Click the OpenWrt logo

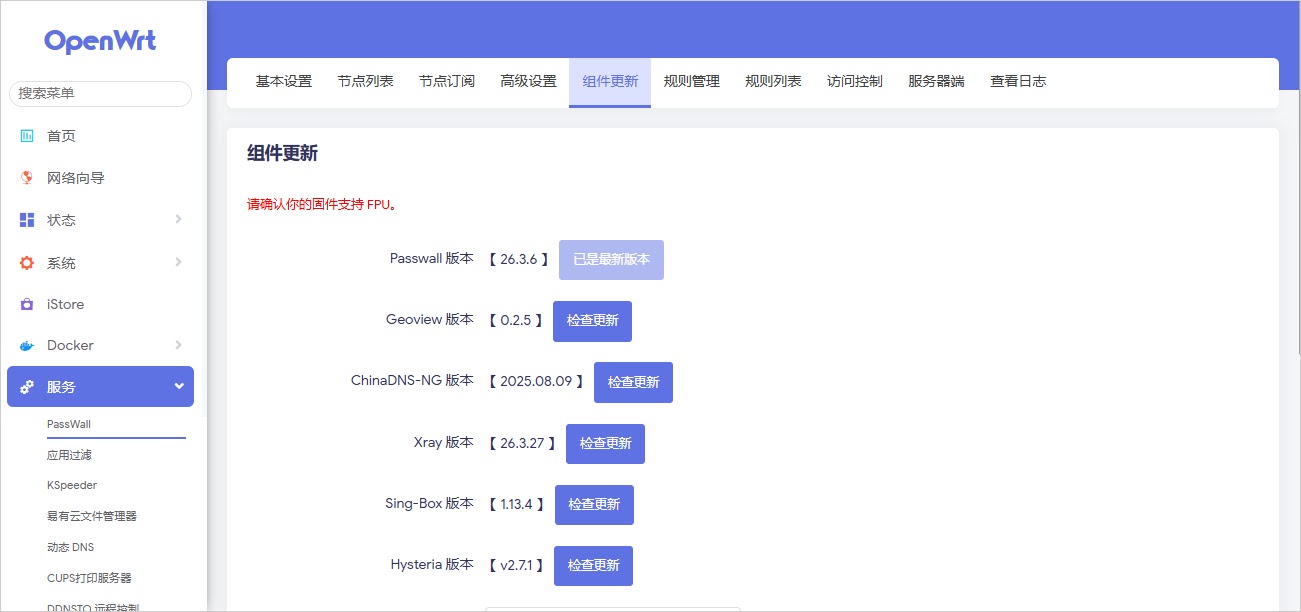[100, 41]
